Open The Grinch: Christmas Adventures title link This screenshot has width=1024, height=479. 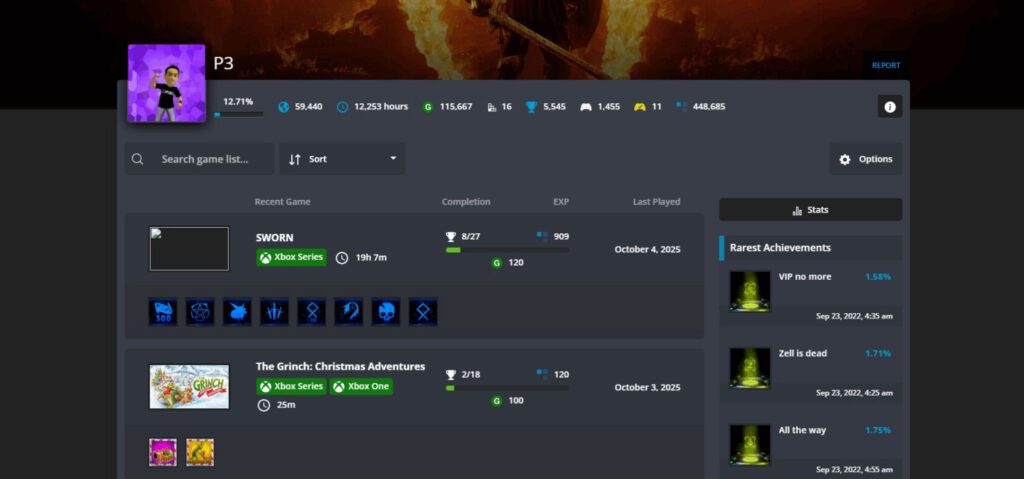coord(340,366)
